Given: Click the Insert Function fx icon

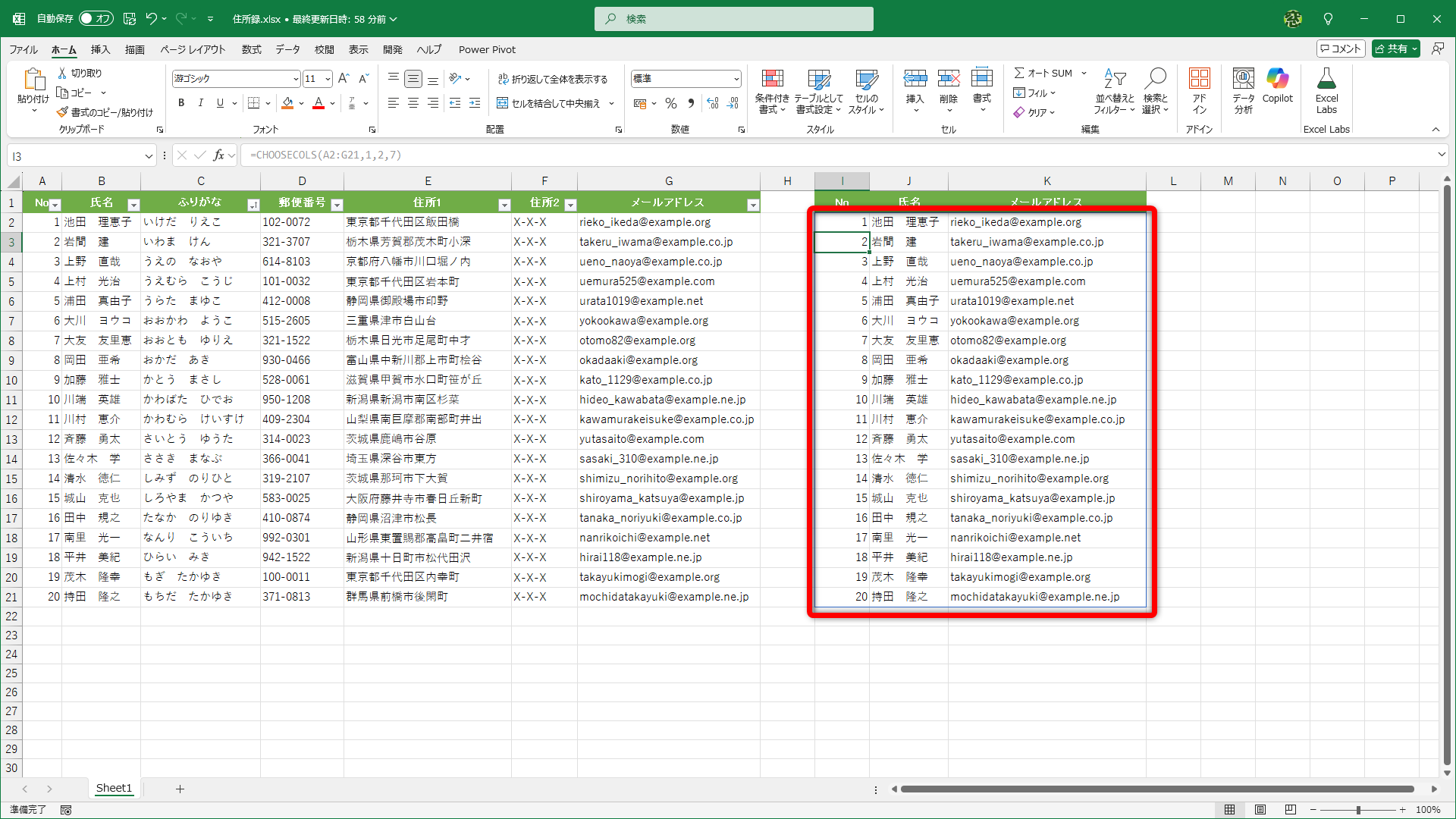Looking at the screenshot, I should tap(219, 155).
